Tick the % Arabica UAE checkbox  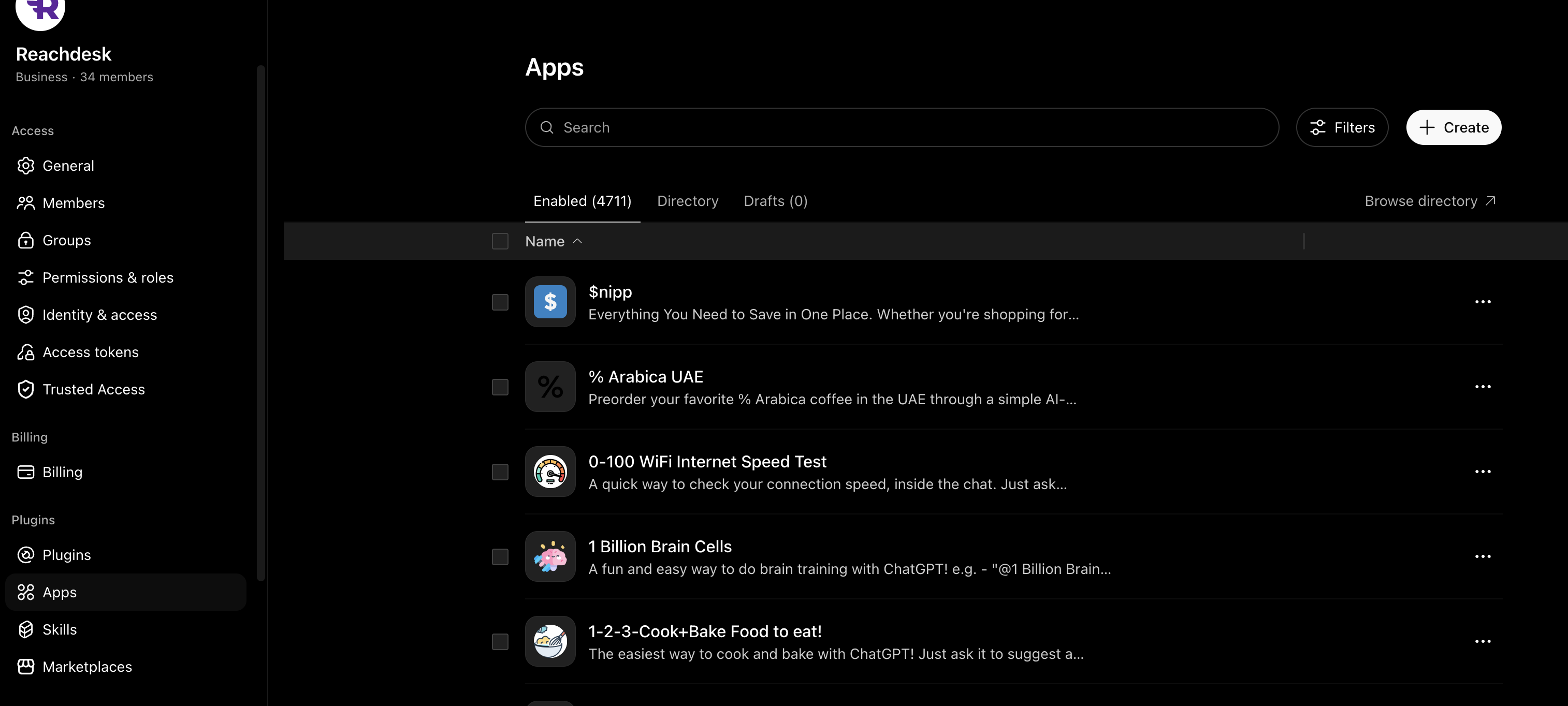pos(500,387)
